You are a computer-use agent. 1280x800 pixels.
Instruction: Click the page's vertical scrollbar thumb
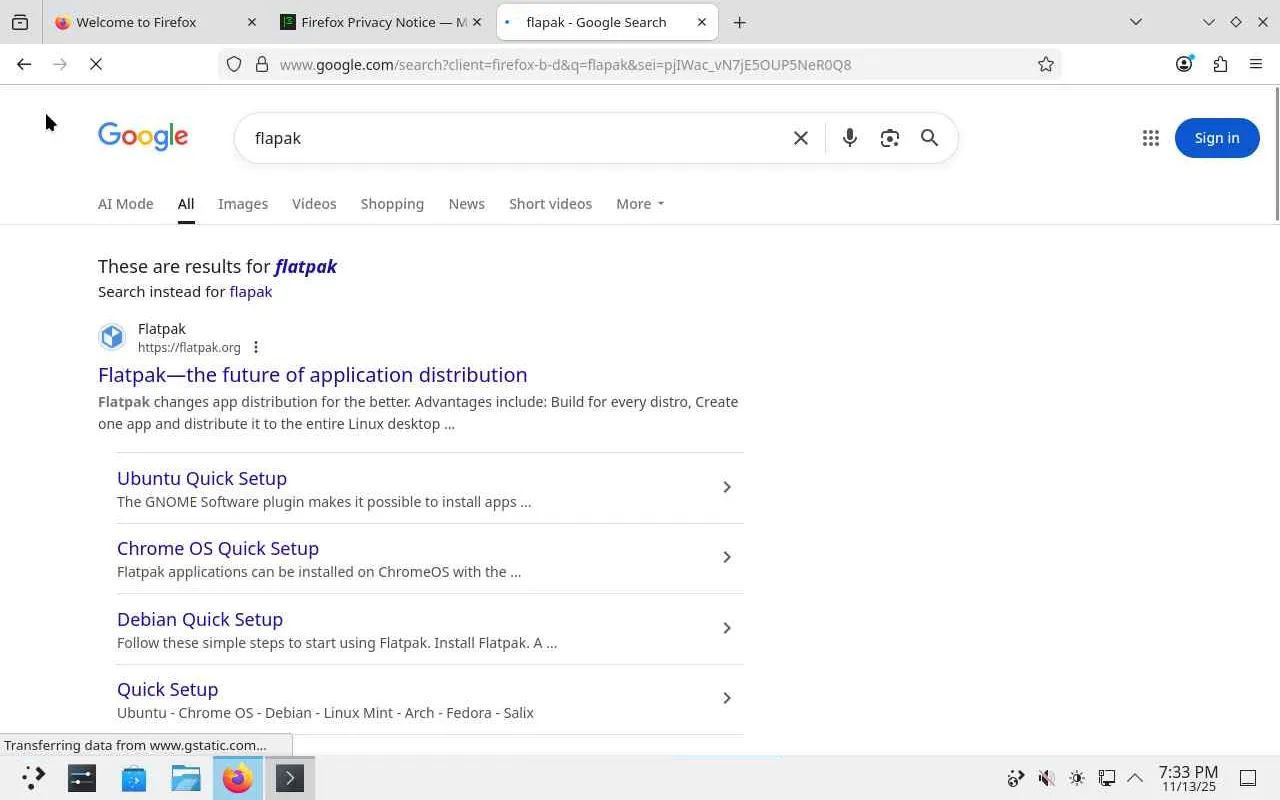coord(1276,153)
